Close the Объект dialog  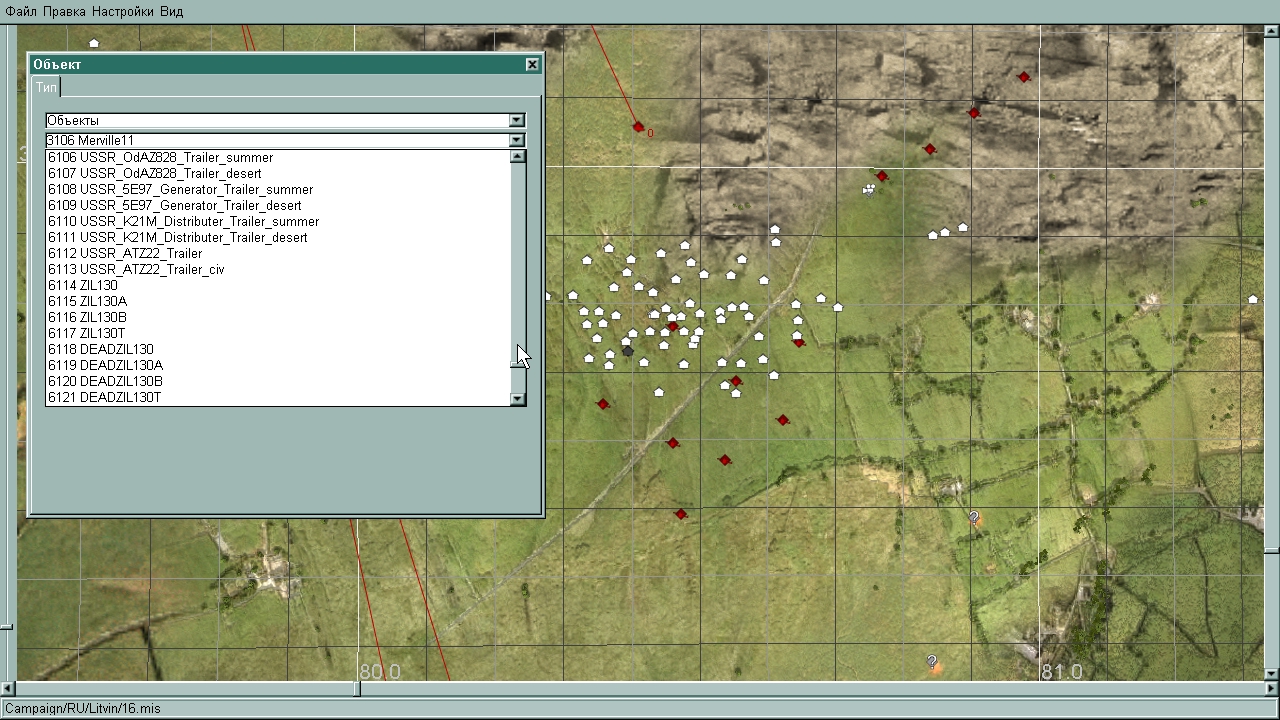pyautogui.click(x=532, y=65)
